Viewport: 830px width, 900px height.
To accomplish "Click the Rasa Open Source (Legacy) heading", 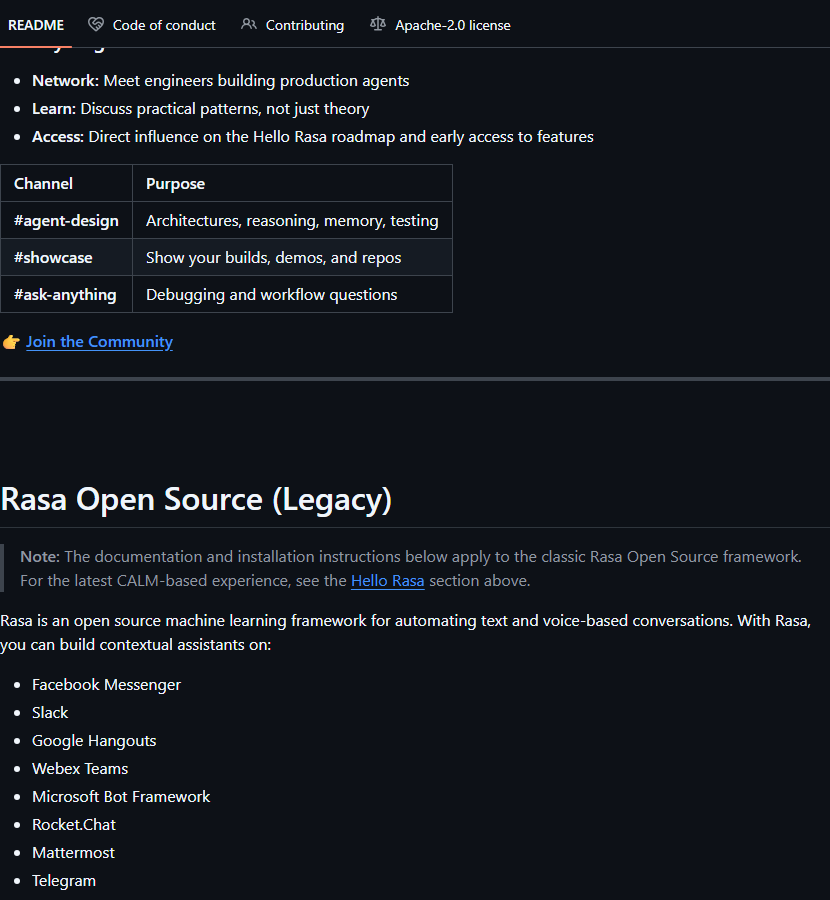I will [196, 499].
